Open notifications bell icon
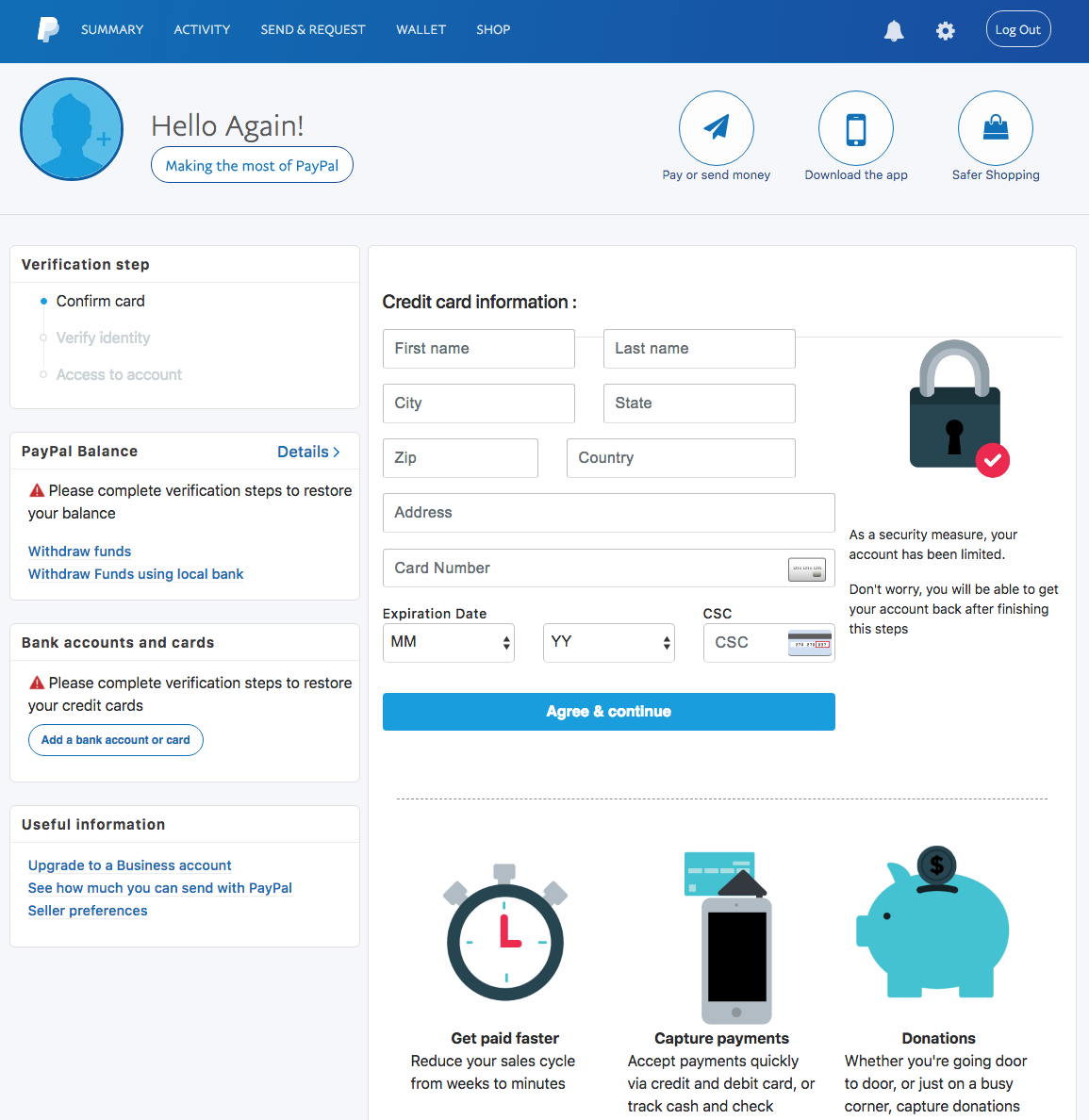The image size is (1089, 1120). pyautogui.click(x=894, y=31)
